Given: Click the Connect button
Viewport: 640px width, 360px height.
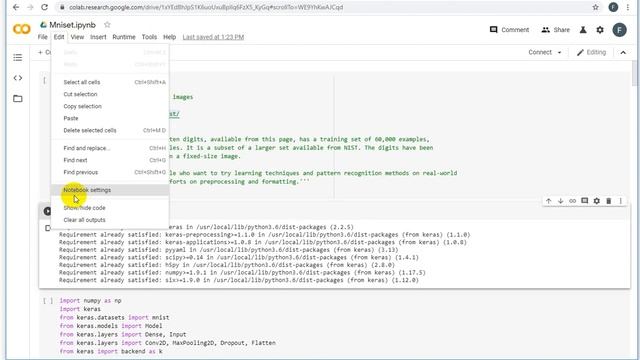Looking at the screenshot, I should click(x=540, y=52).
